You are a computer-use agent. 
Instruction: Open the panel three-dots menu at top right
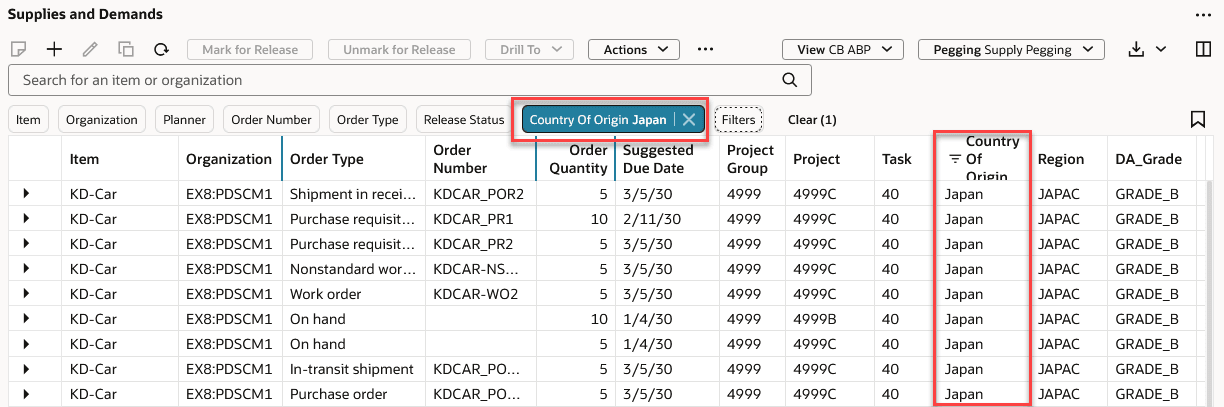coord(1203,15)
